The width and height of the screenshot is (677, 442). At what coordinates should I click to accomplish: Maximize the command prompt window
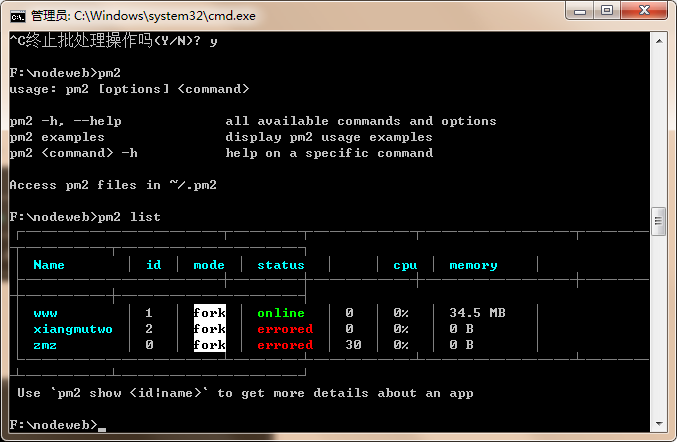607,10
